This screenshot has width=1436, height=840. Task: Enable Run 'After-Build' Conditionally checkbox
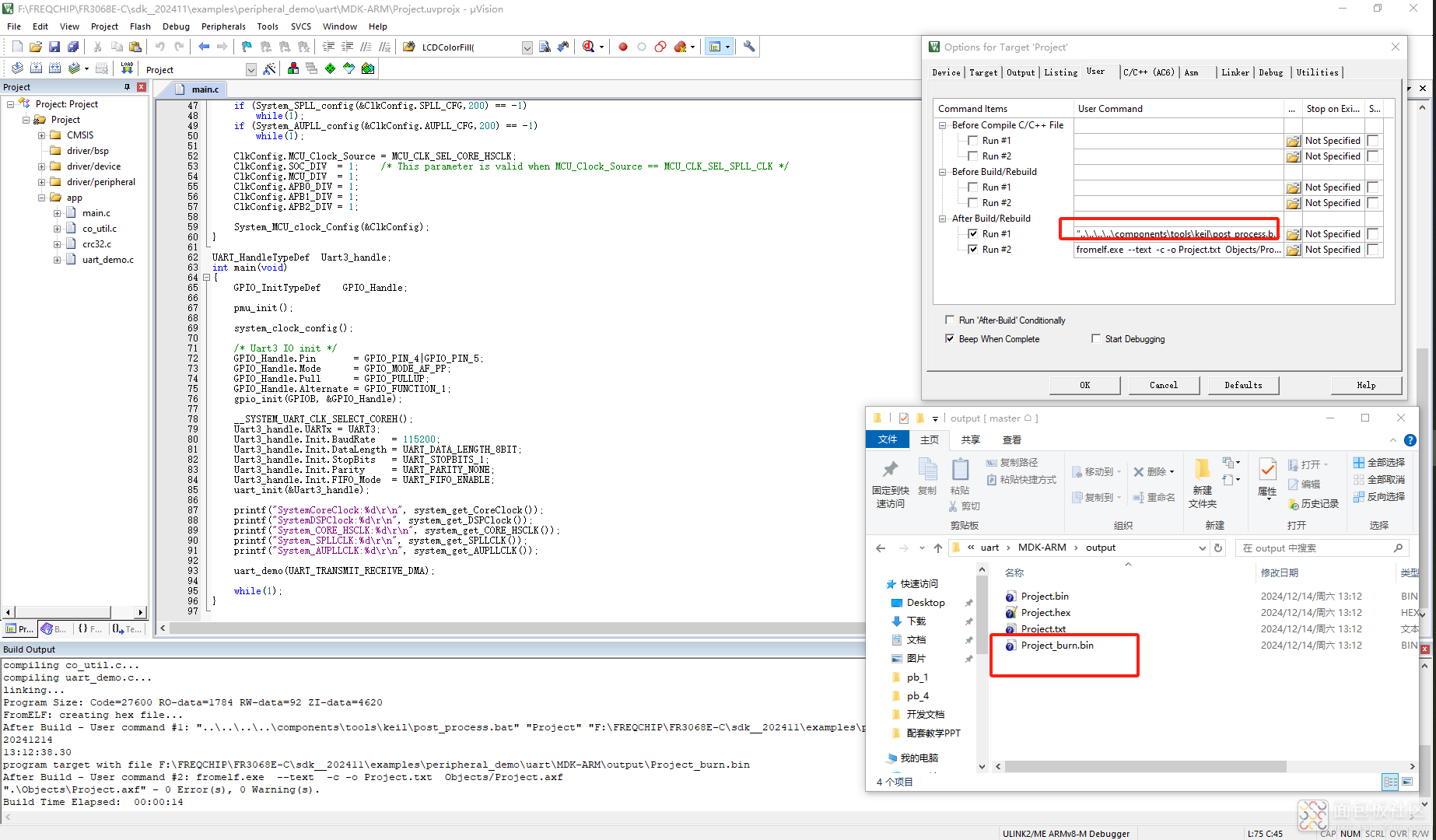[949, 320]
